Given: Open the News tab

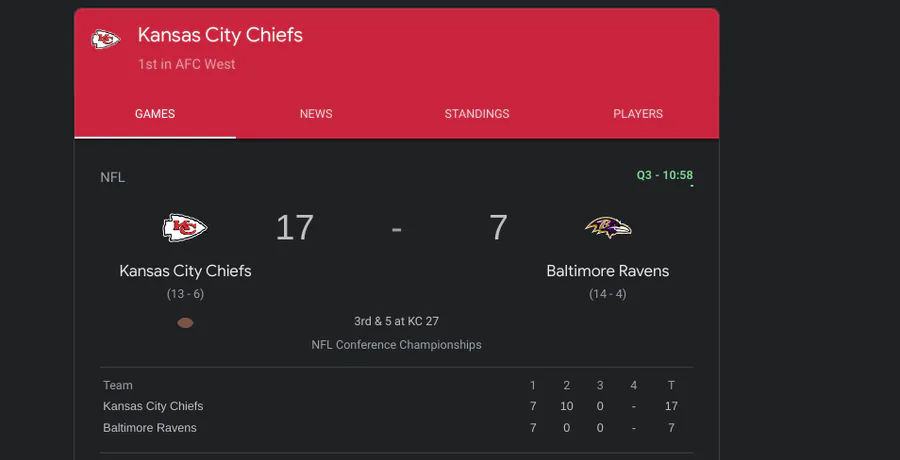Looking at the screenshot, I should point(316,114).
